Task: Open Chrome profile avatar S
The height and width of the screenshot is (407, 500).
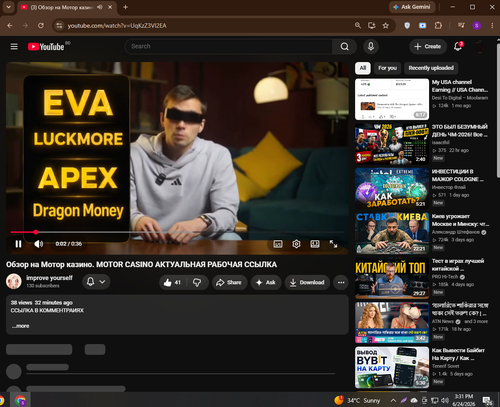Action: (x=477, y=26)
